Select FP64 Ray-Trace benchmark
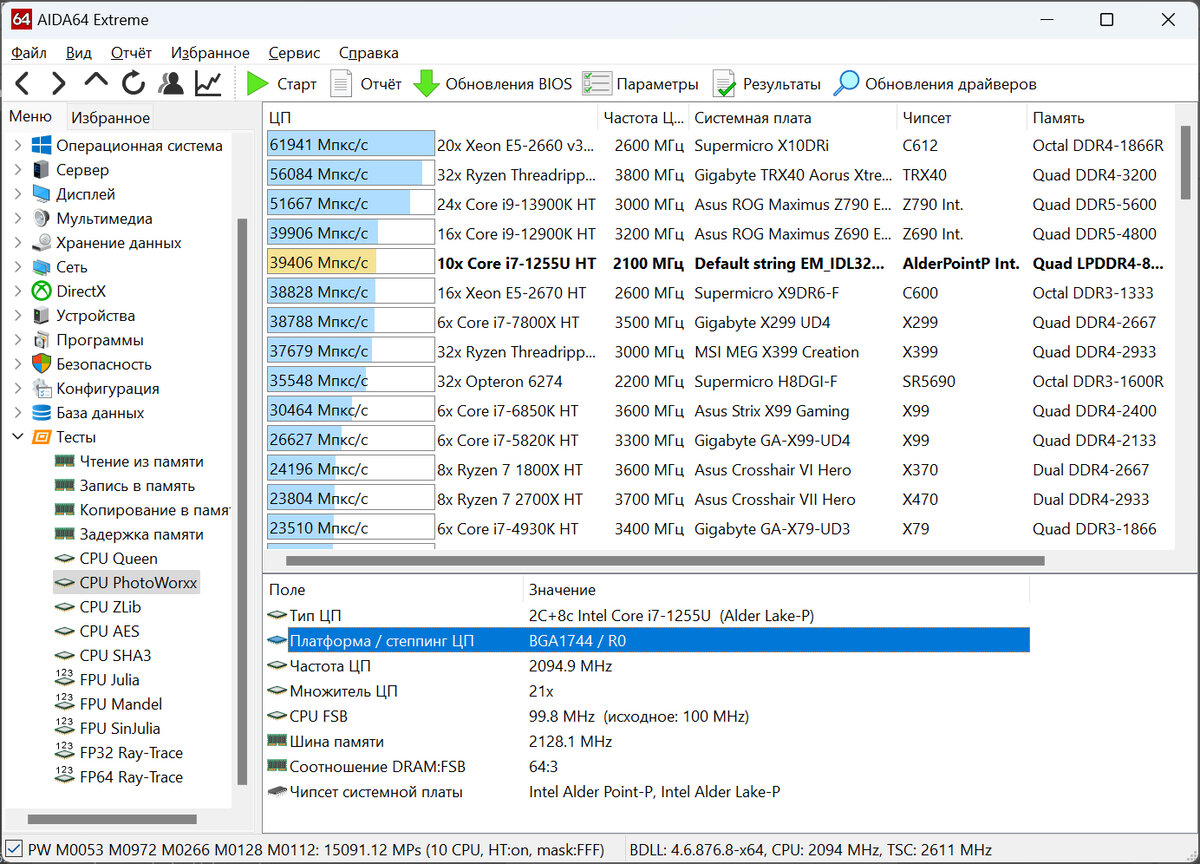The height and width of the screenshot is (864, 1200). pyautogui.click(x=131, y=777)
